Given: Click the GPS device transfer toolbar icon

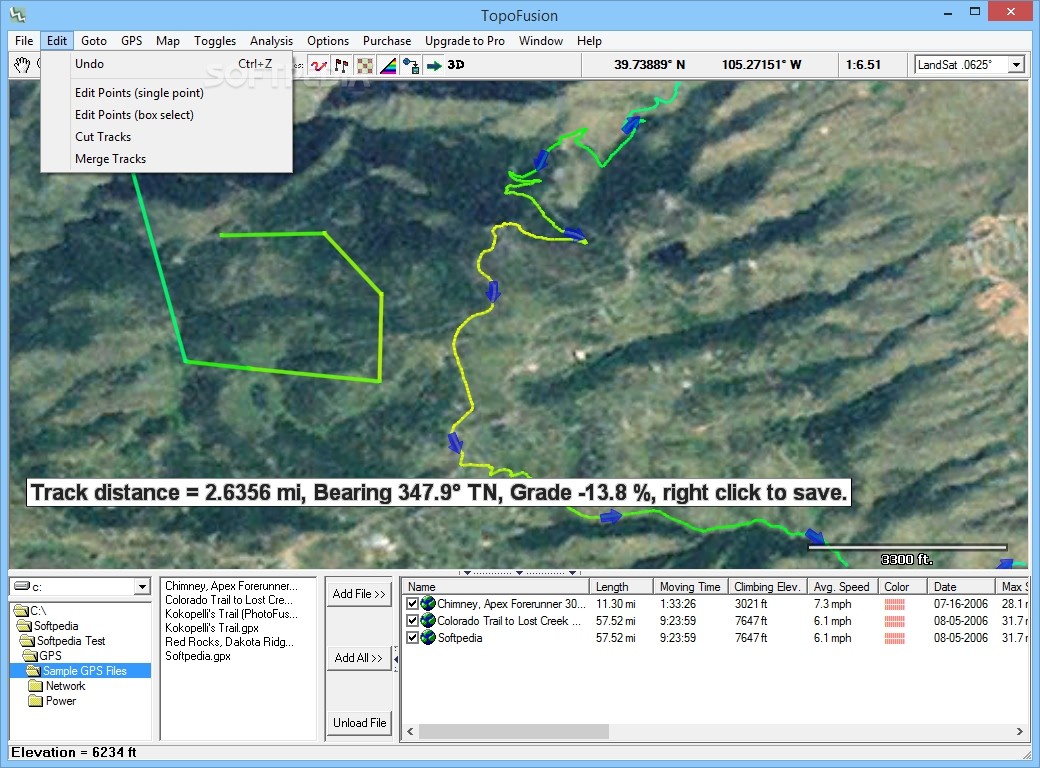Looking at the screenshot, I should point(411,66).
